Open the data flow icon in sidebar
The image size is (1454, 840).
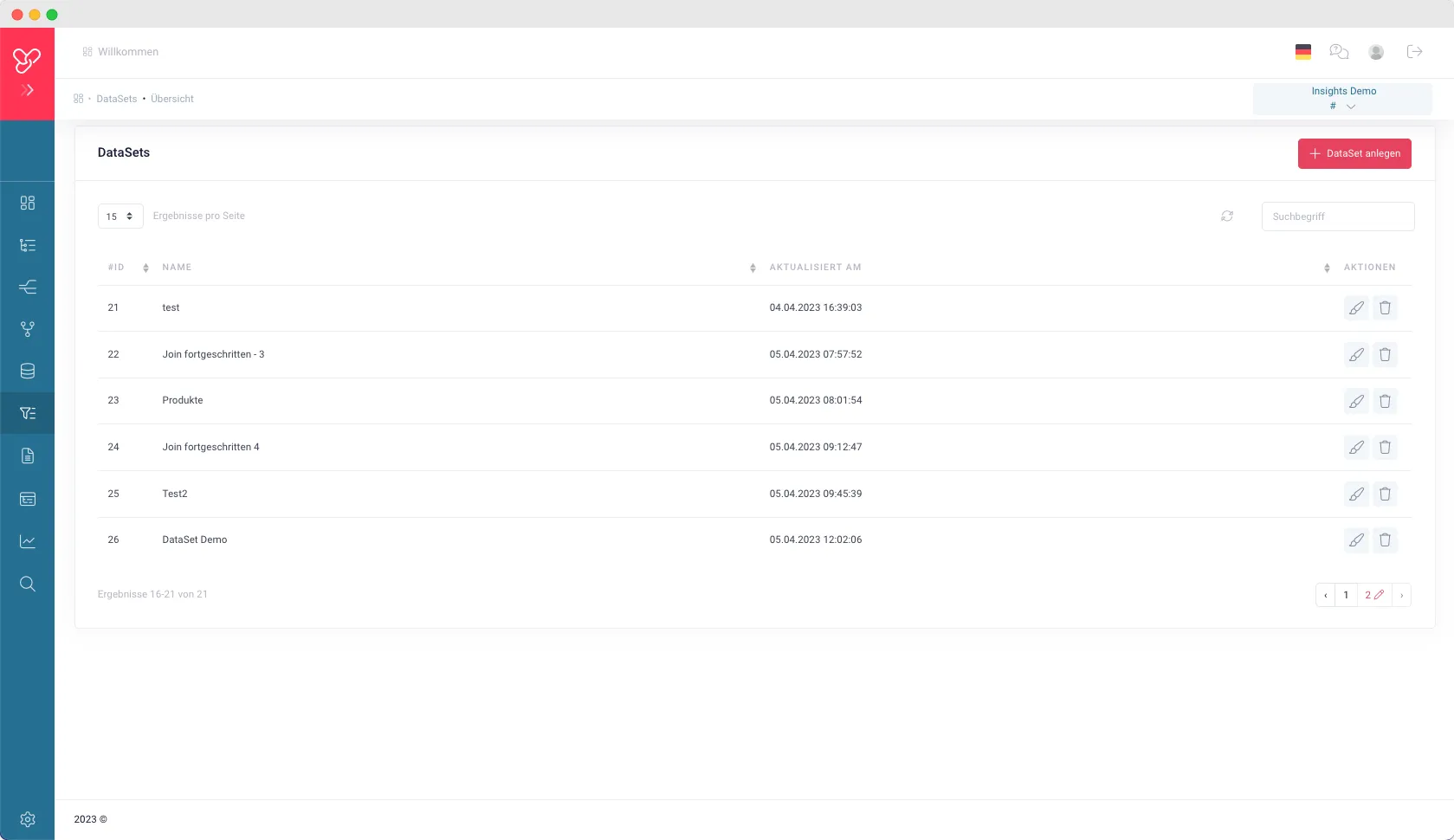[x=28, y=287]
